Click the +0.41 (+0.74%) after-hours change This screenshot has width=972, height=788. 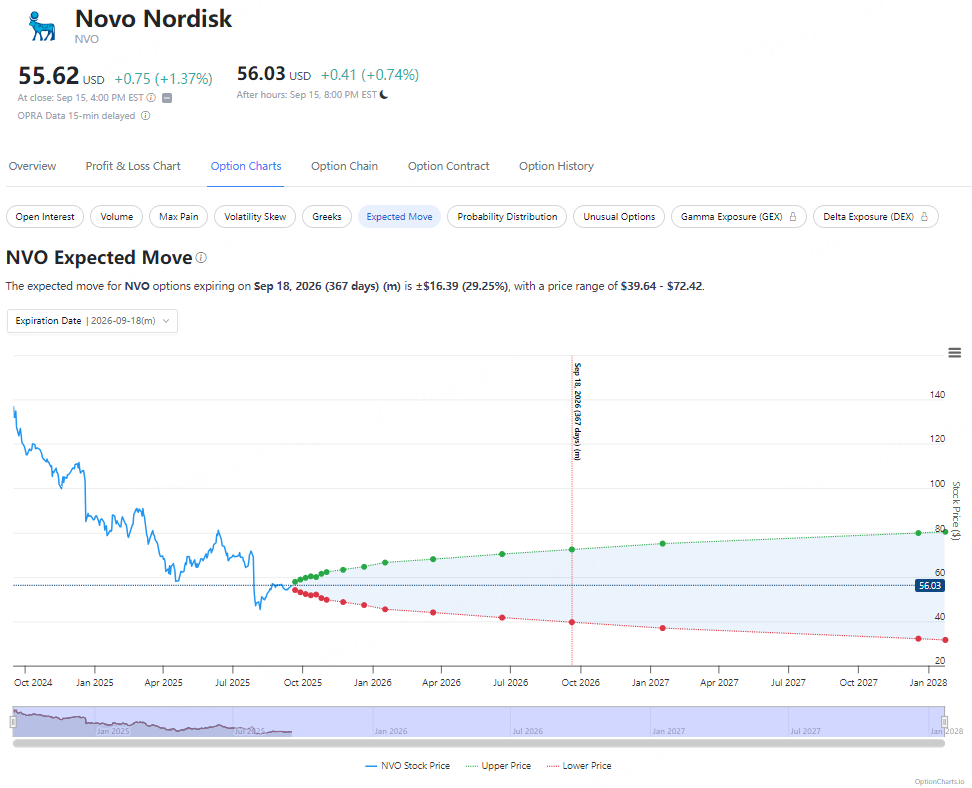click(x=370, y=75)
